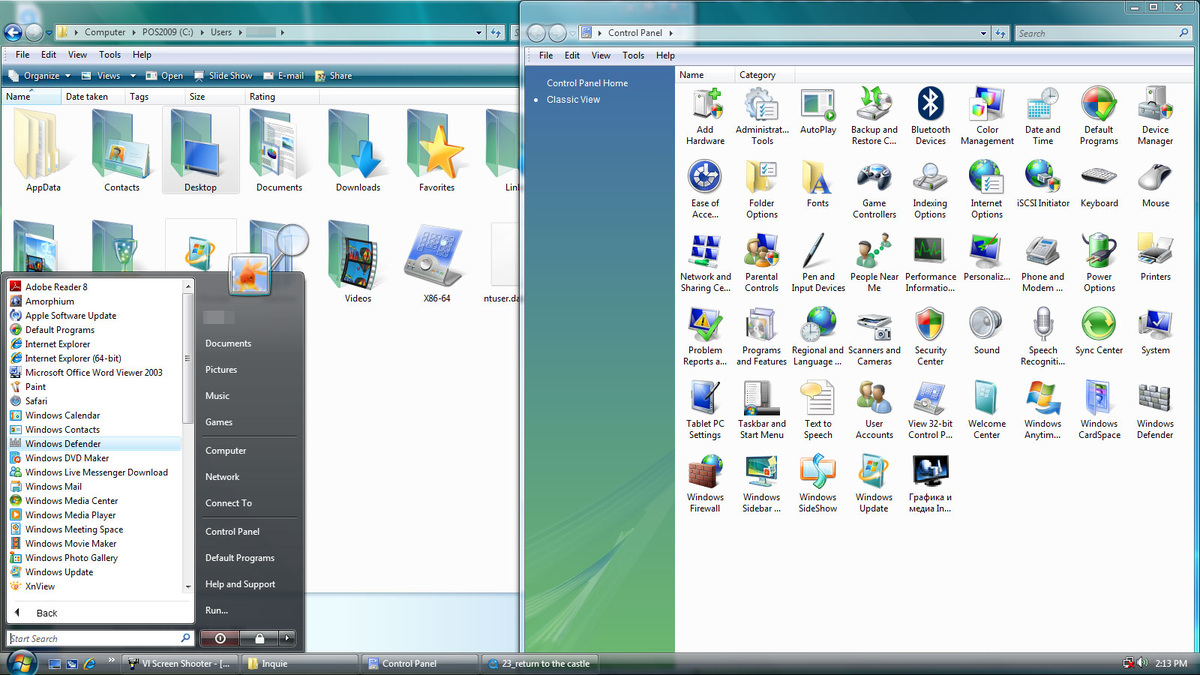Open Security Center icon
Viewport: 1200px width, 675px height.
coord(931,337)
